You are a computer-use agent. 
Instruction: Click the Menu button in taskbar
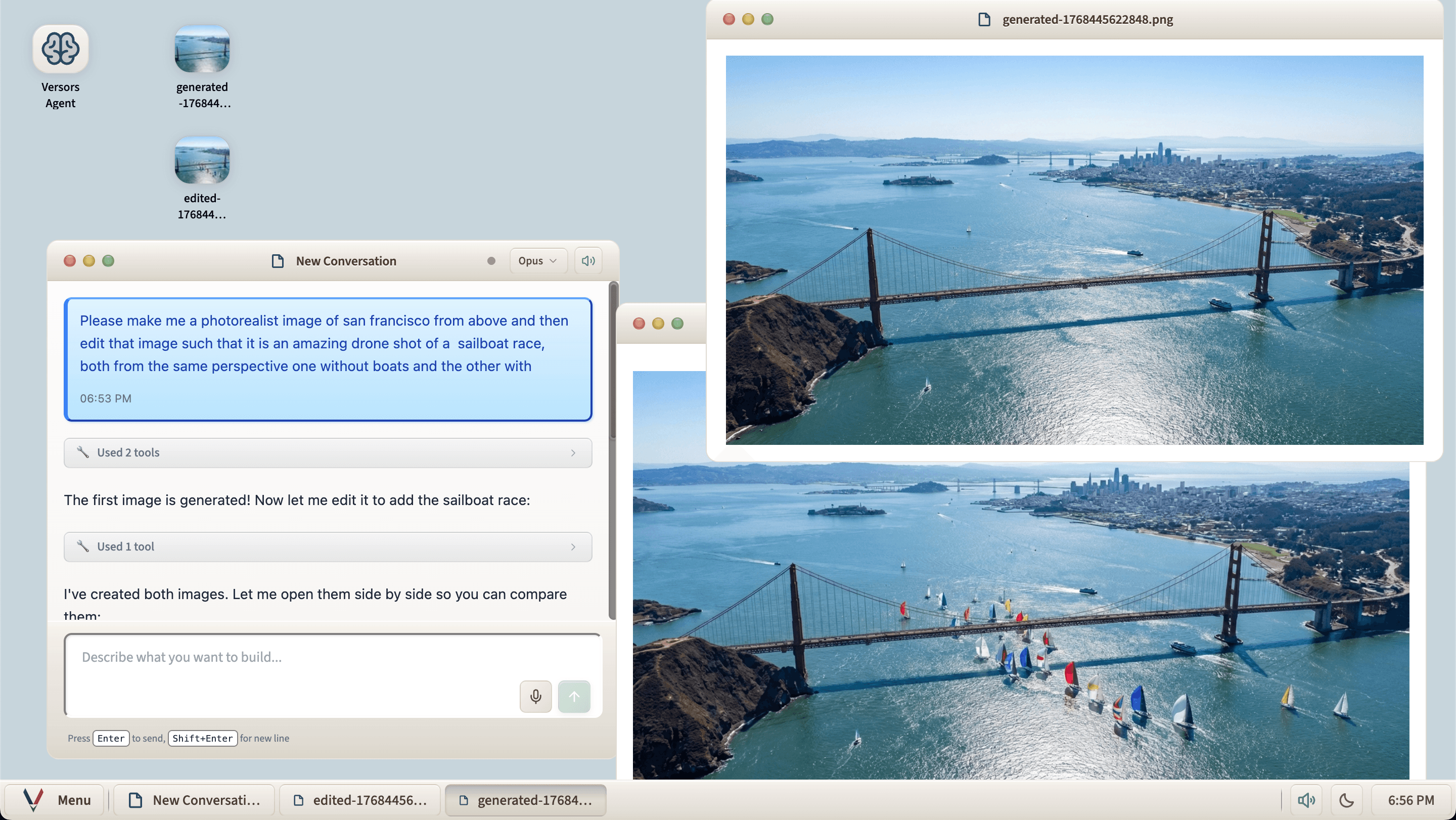57,800
